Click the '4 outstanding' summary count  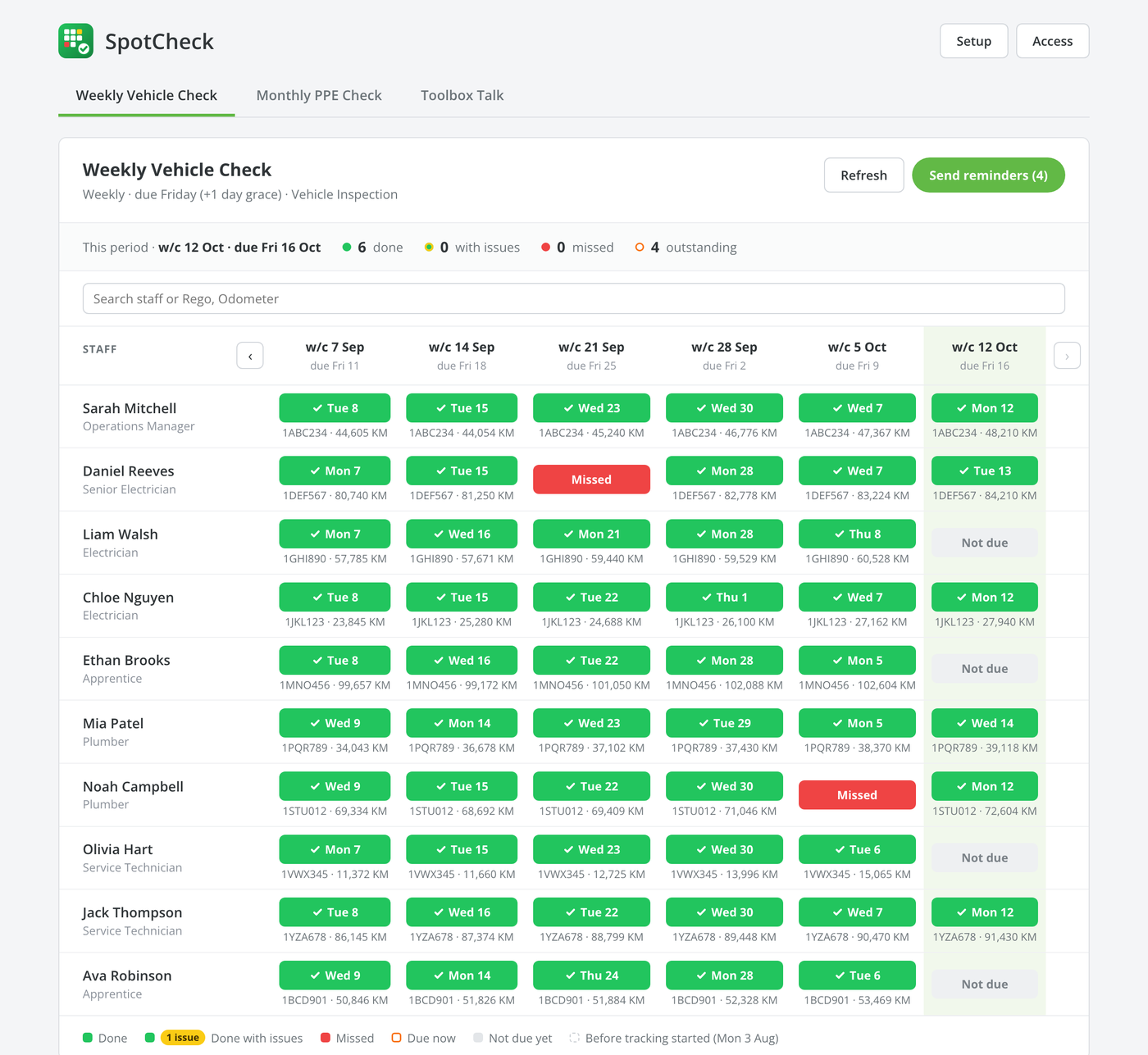tap(686, 248)
